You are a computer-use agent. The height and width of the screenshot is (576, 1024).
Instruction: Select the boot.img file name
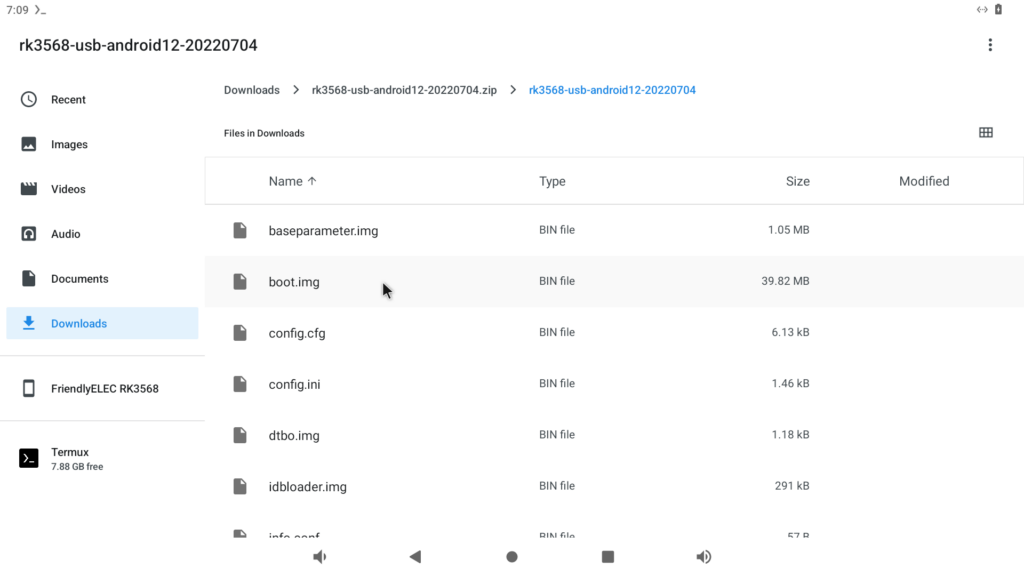pos(294,282)
